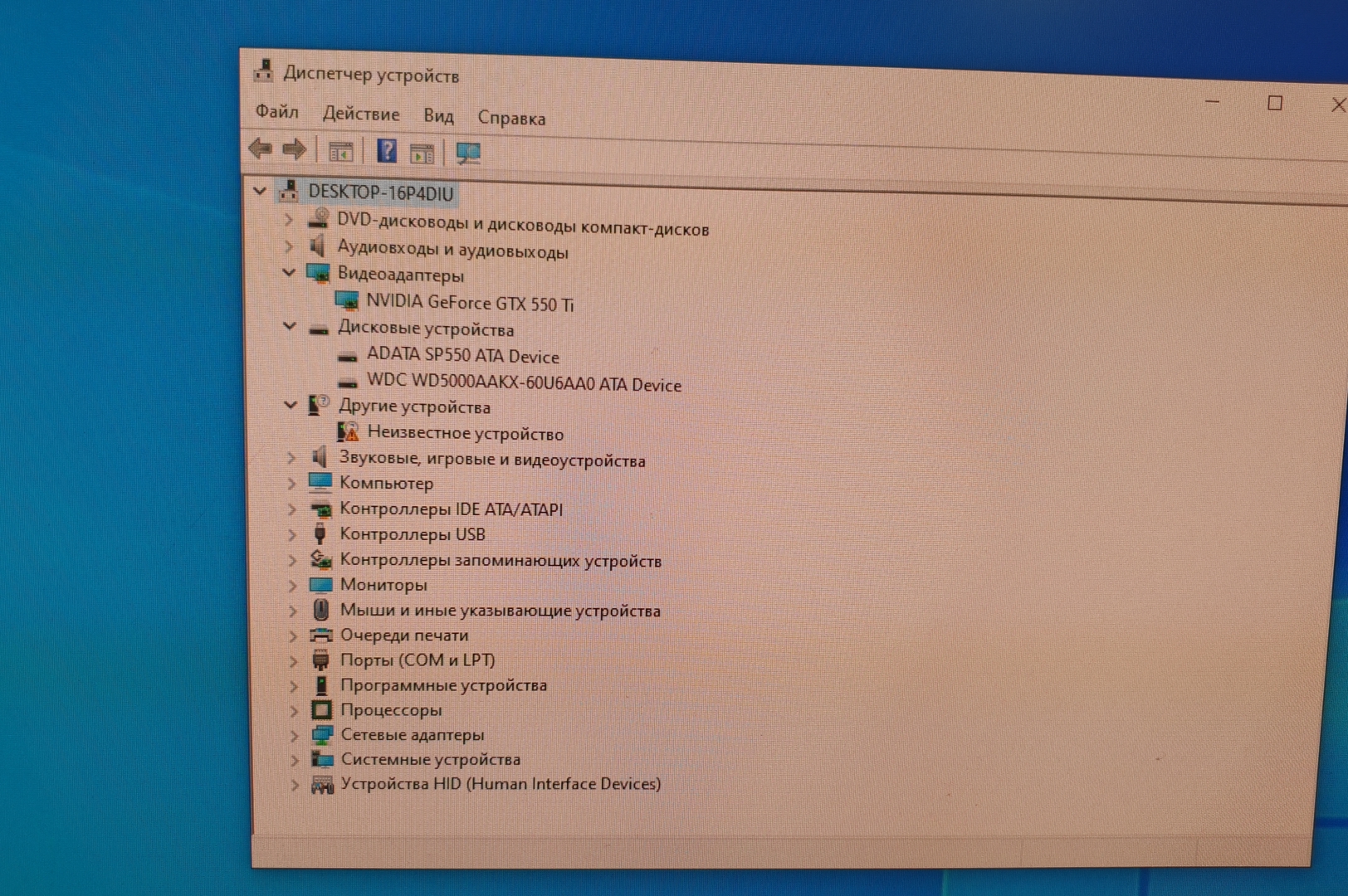Click the scan for hardware changes monitor icon
The width and height of the screenshot is (1348, 896).
(x=468, y=153)
